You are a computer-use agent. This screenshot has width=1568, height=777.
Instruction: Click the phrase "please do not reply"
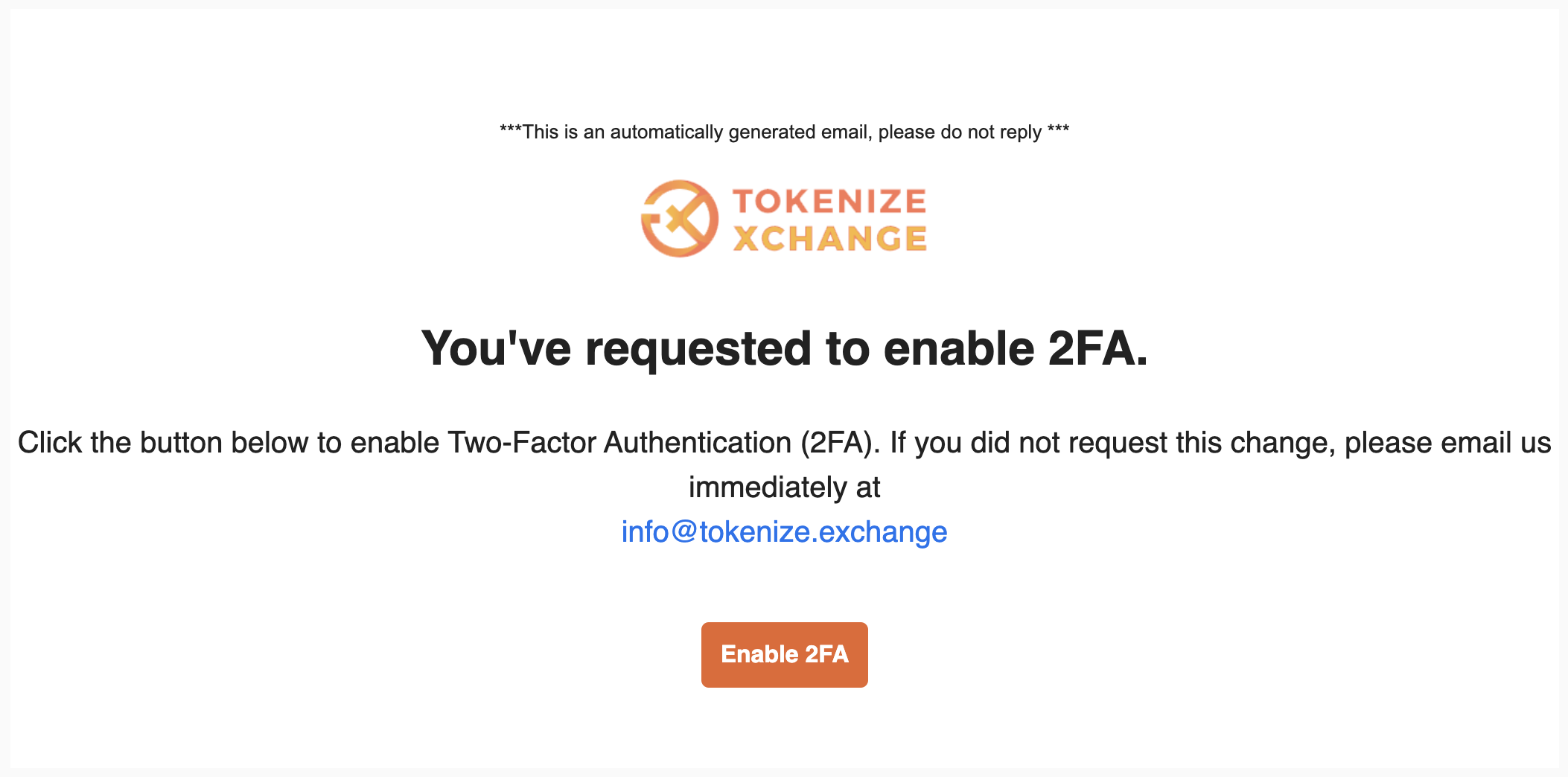click(x=960, y=132)
